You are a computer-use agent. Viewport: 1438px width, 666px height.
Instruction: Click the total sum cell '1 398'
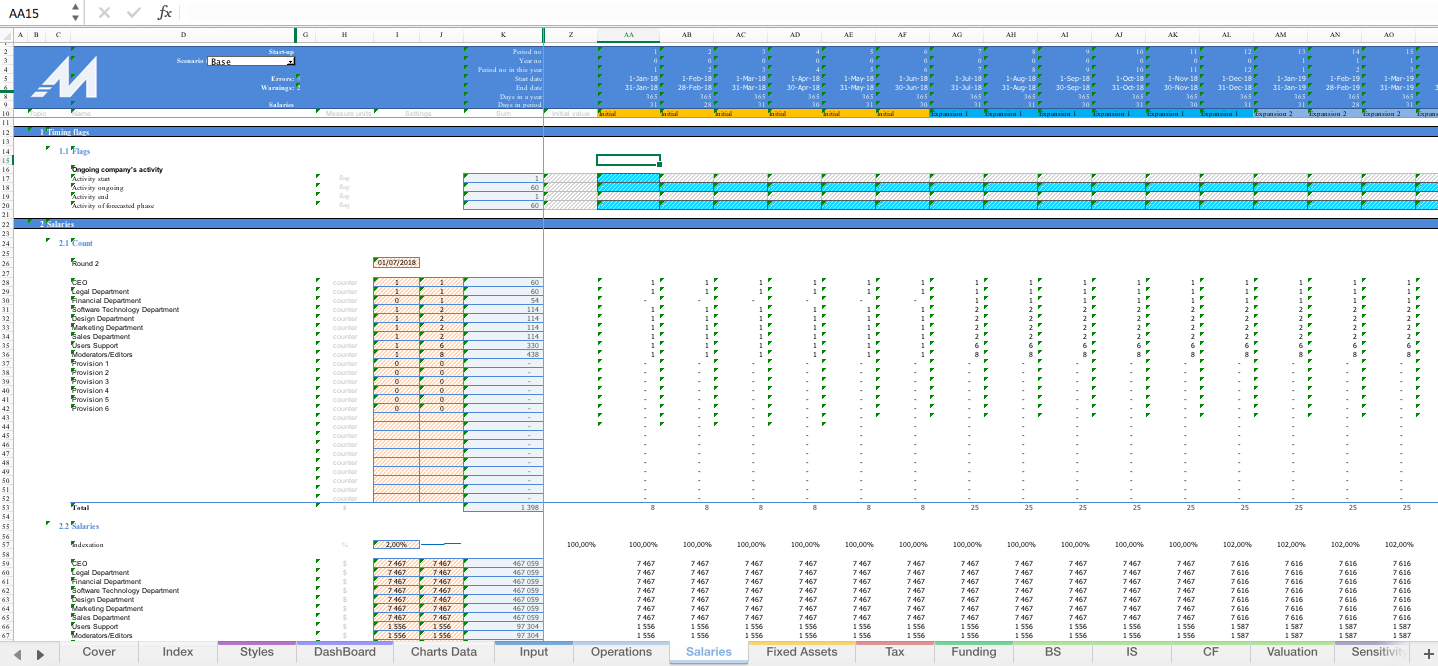(x=503, y=508)
